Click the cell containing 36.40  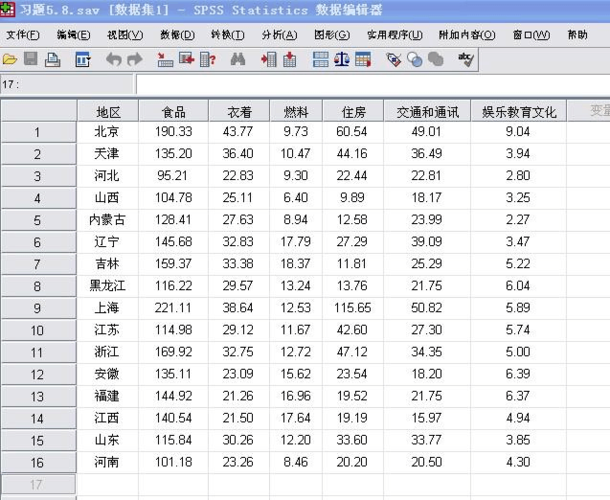coord(238,154)
